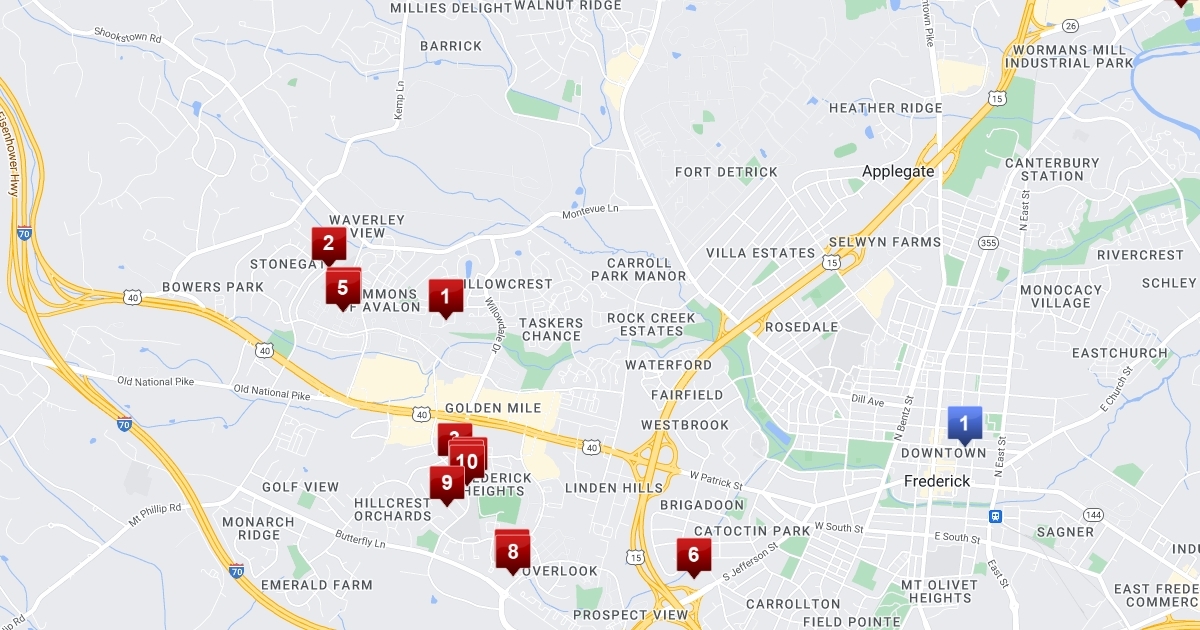The image size is (1200, 630).
Task: Click the Interstate 70 shield near Monarch Ridge
Action: [236, 572]
